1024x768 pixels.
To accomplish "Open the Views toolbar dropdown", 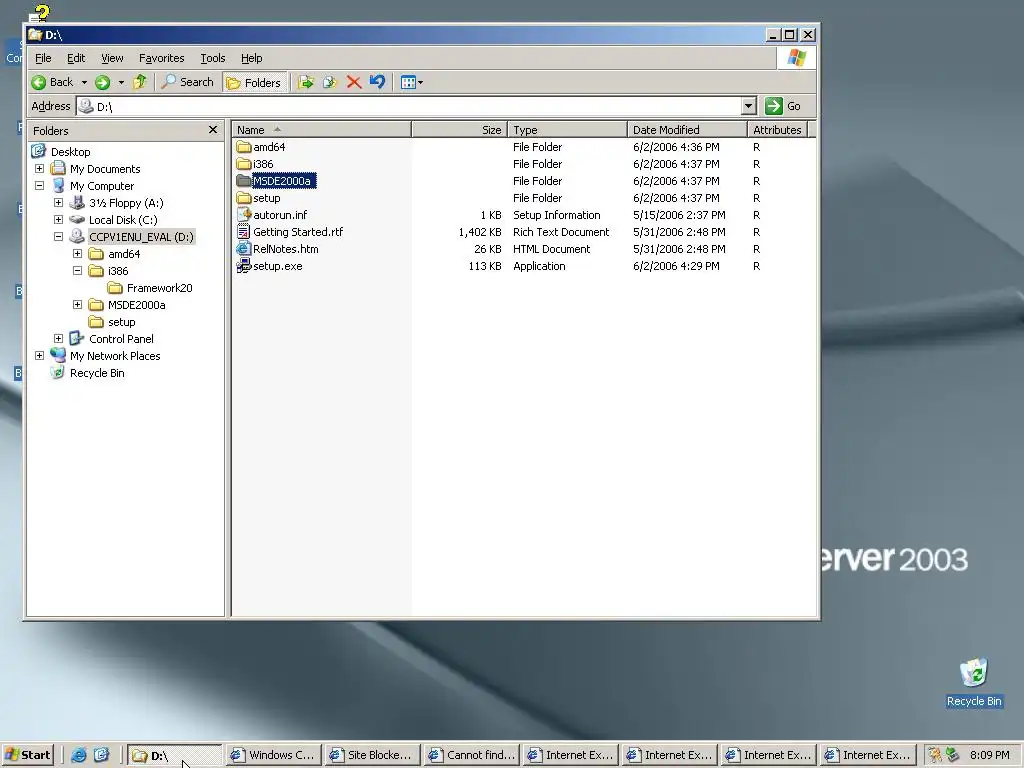I will click(412, 82).
